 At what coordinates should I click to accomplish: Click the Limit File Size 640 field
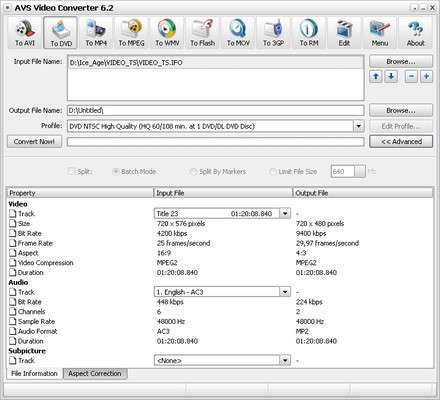pos(343,172)
